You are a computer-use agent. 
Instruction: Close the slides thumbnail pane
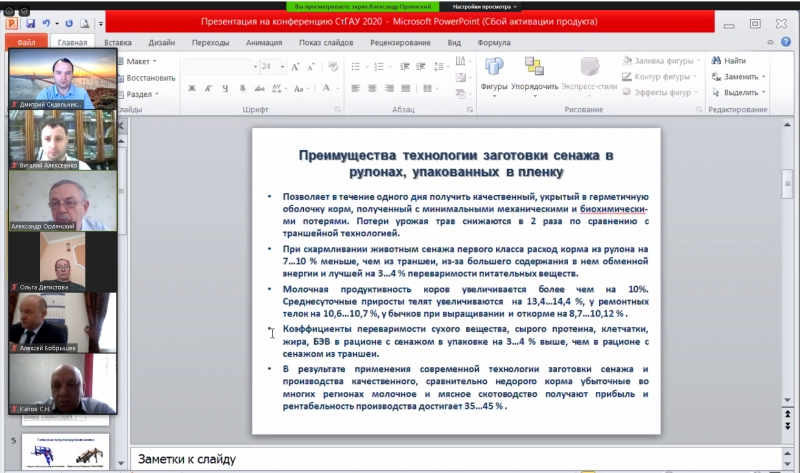pyautogui.click(x=121, y=125)
